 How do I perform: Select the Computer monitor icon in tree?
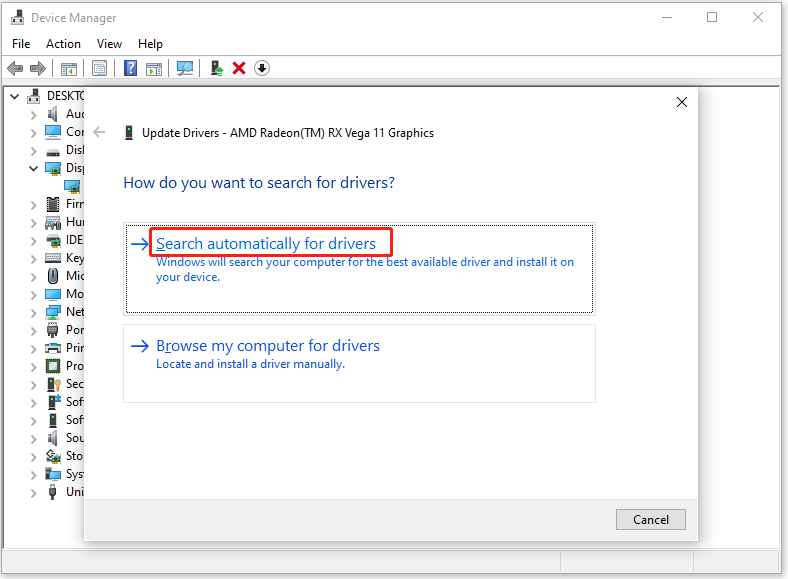click(53, 132)
